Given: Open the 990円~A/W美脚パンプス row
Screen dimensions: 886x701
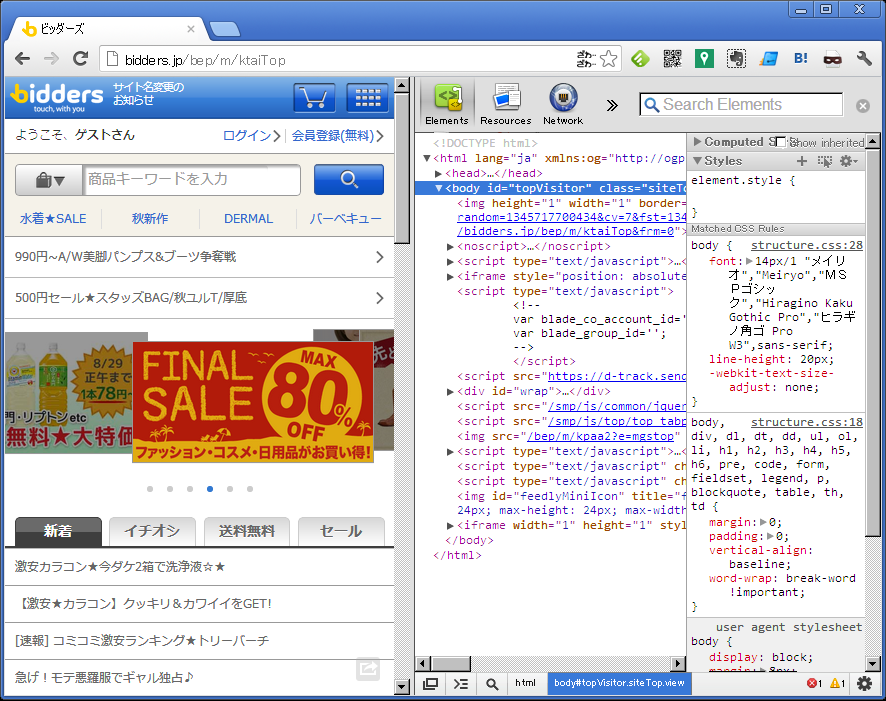Looking at the screenshot, I should coord(199,257).
